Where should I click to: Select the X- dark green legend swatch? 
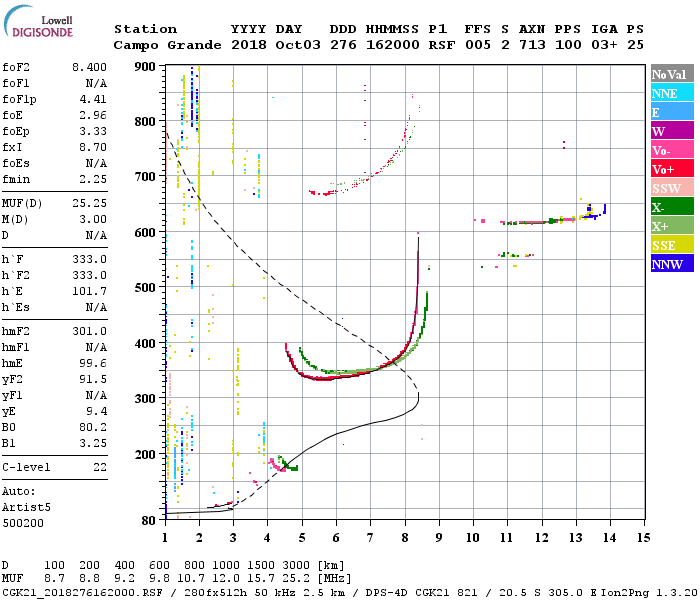[x=672, y=207]
